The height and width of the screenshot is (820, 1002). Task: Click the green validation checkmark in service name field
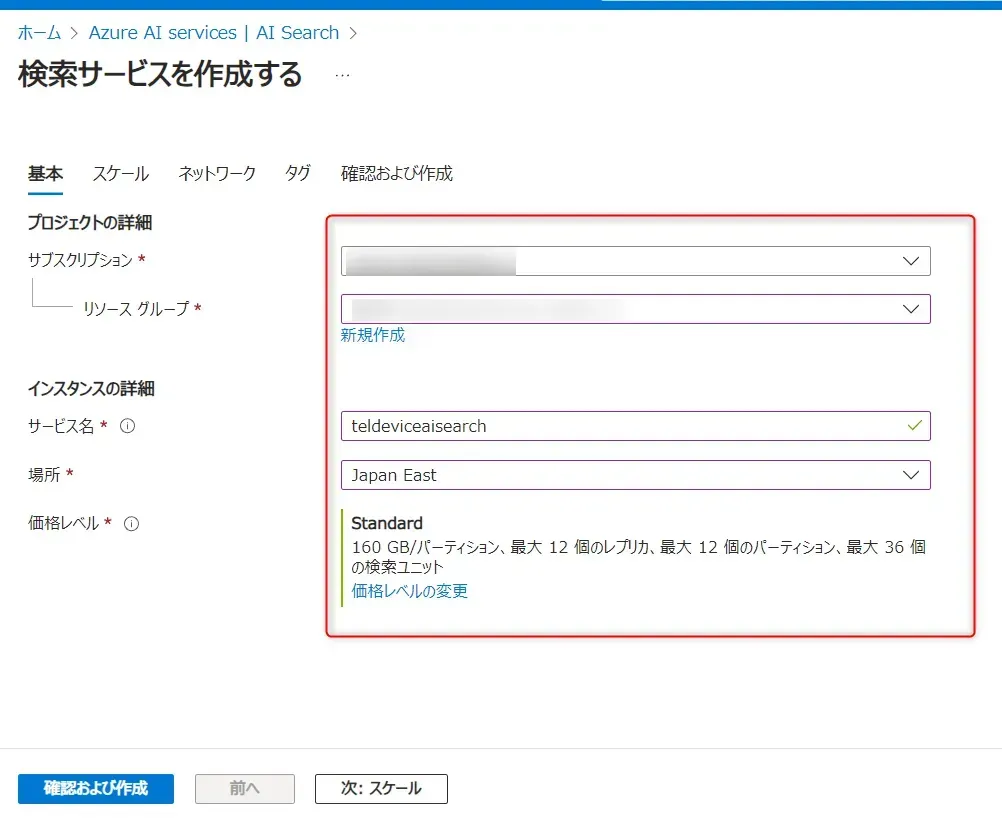pyautogui.click(x=912, y=425)
